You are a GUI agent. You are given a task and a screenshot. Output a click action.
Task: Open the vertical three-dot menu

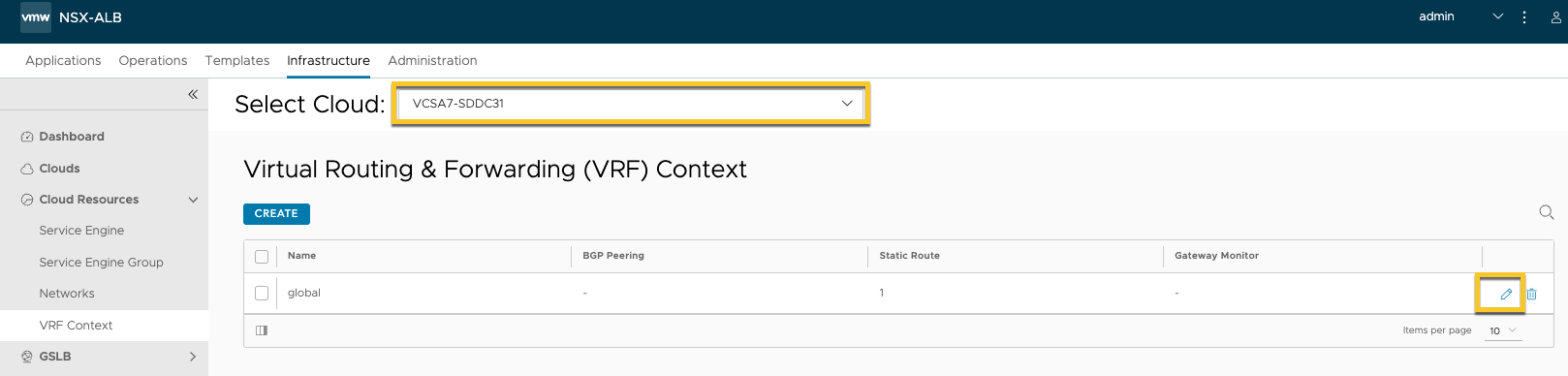[1524, 16]
